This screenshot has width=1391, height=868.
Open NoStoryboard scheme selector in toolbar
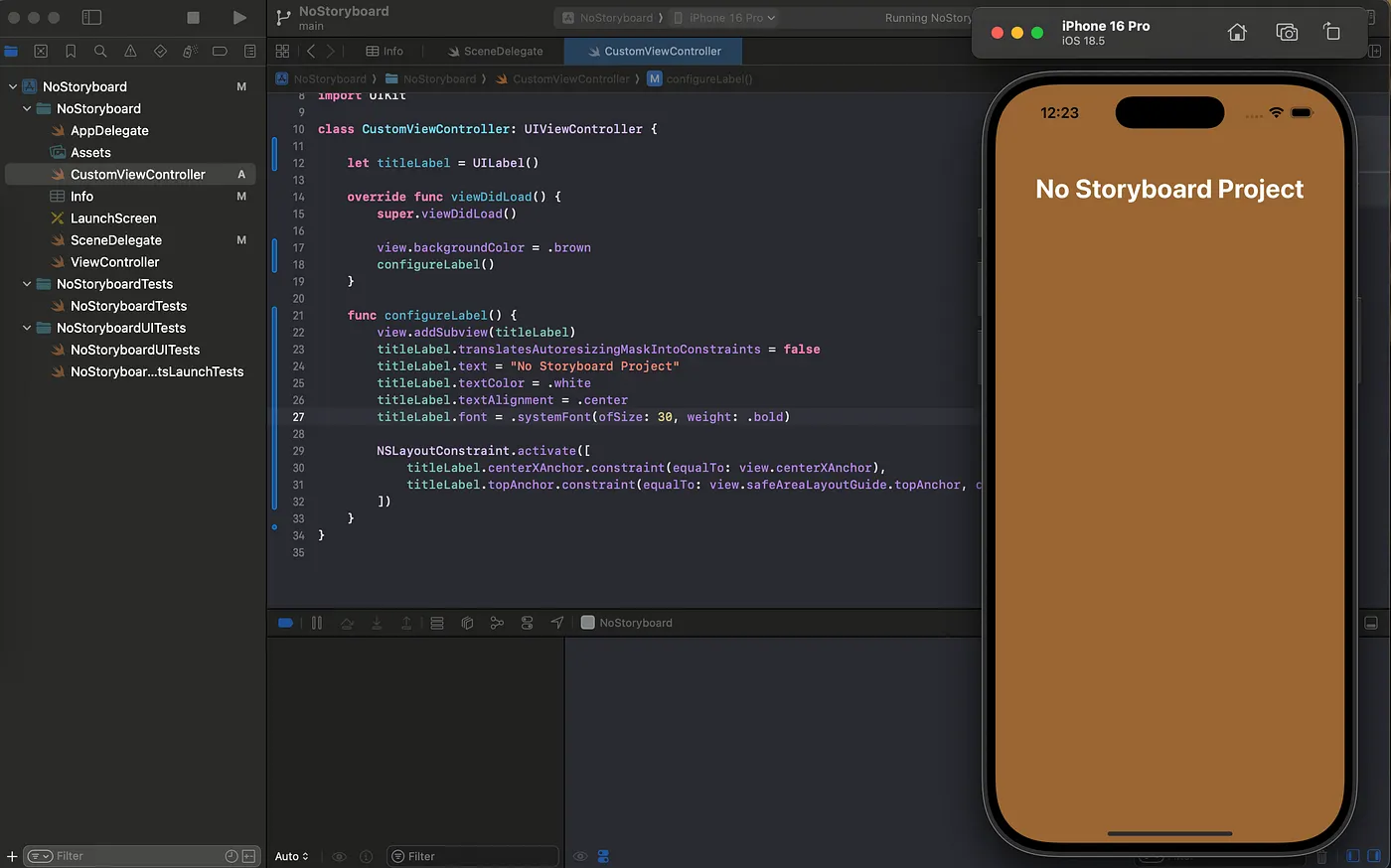tap(608, 18)
